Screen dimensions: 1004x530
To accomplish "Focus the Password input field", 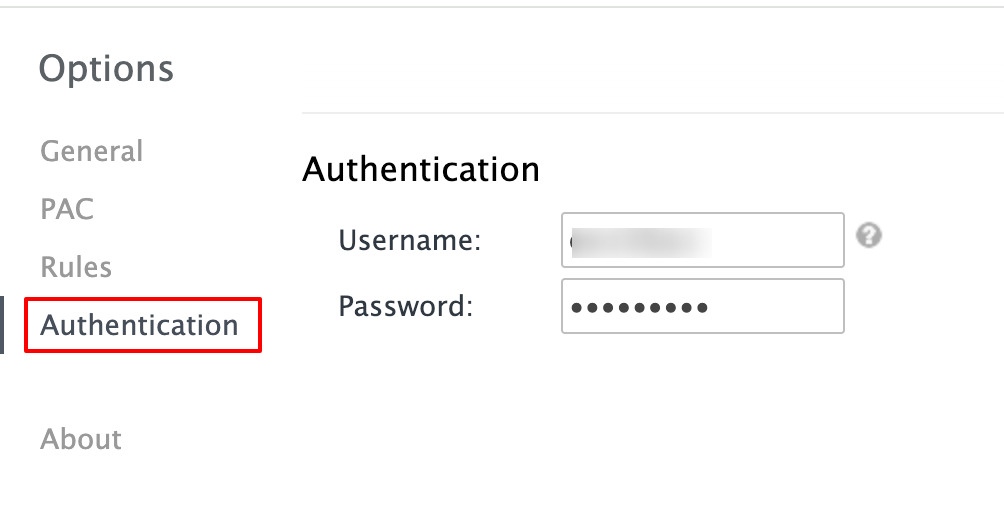I will (x=702, y=306).
